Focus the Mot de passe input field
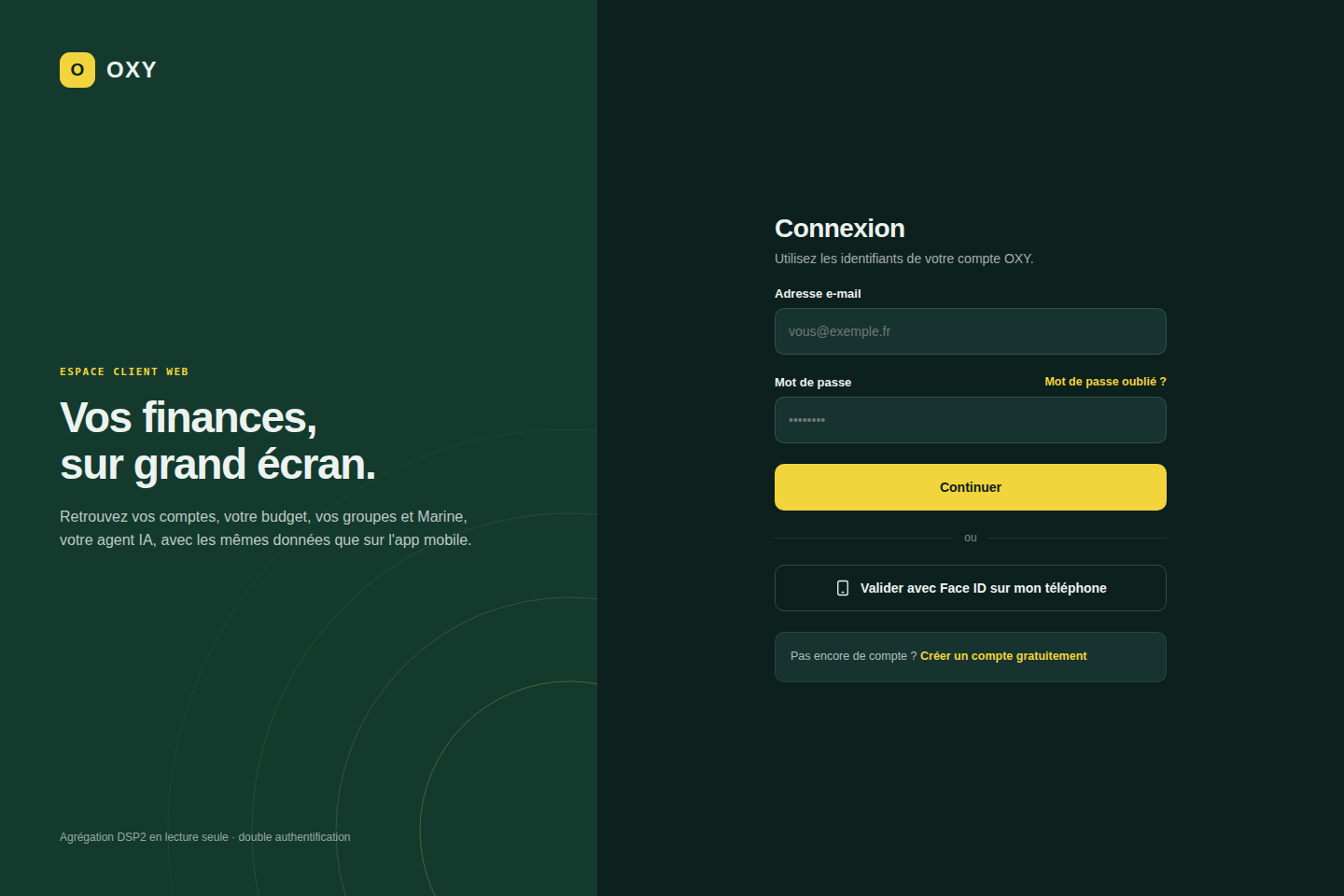The width and height of the screenshot is (1344, 896). (971, 420)
